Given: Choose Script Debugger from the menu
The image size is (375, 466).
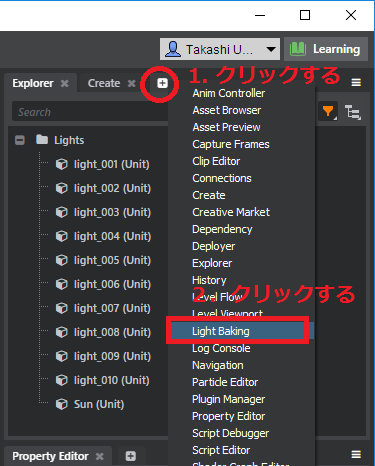Looking at the screenshot, I should (231, 433).
